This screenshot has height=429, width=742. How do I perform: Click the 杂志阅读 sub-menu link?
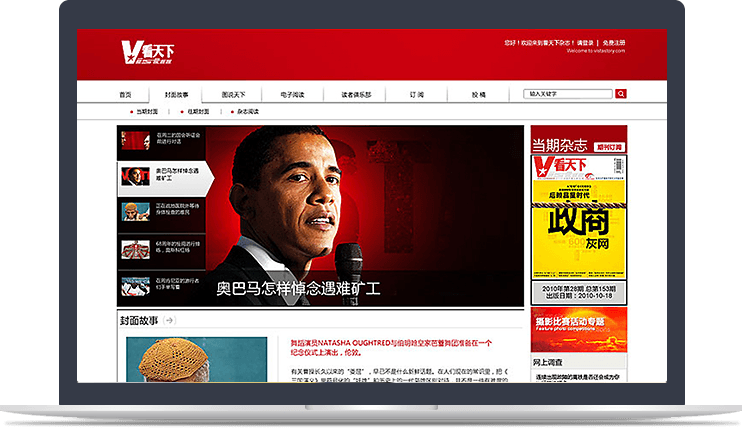click(247, 112)
